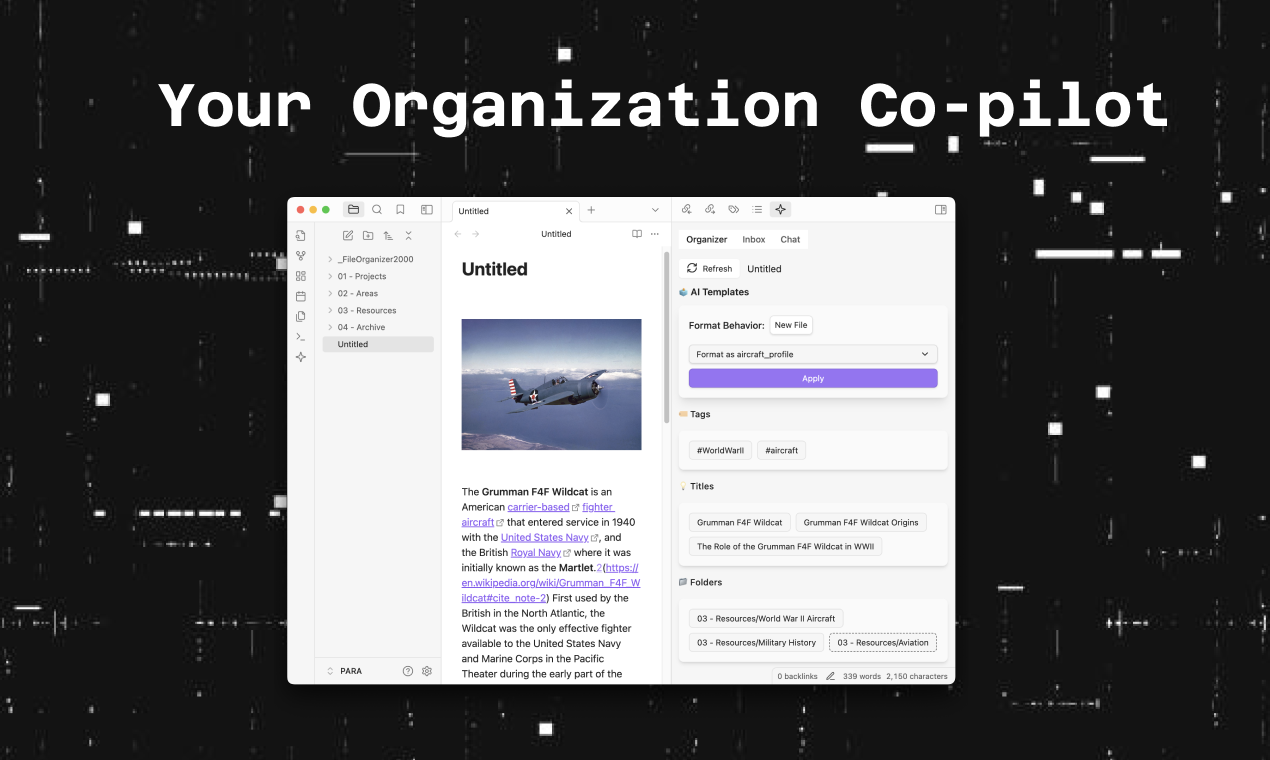Image resolution: width=1270 pixels, height=760 pixels.
Task: Open the Format as aircraft_profile dropdown
Action: click(x=812, y=354)
